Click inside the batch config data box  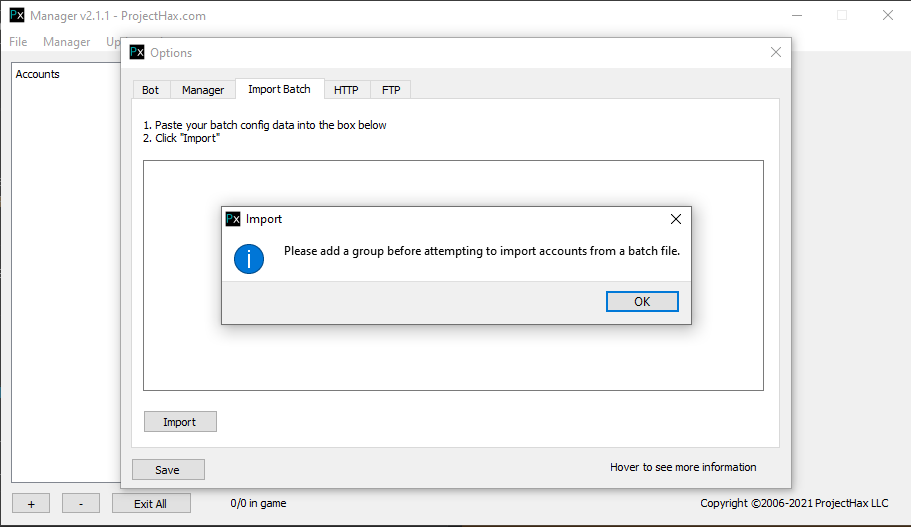tap(453, 360)
